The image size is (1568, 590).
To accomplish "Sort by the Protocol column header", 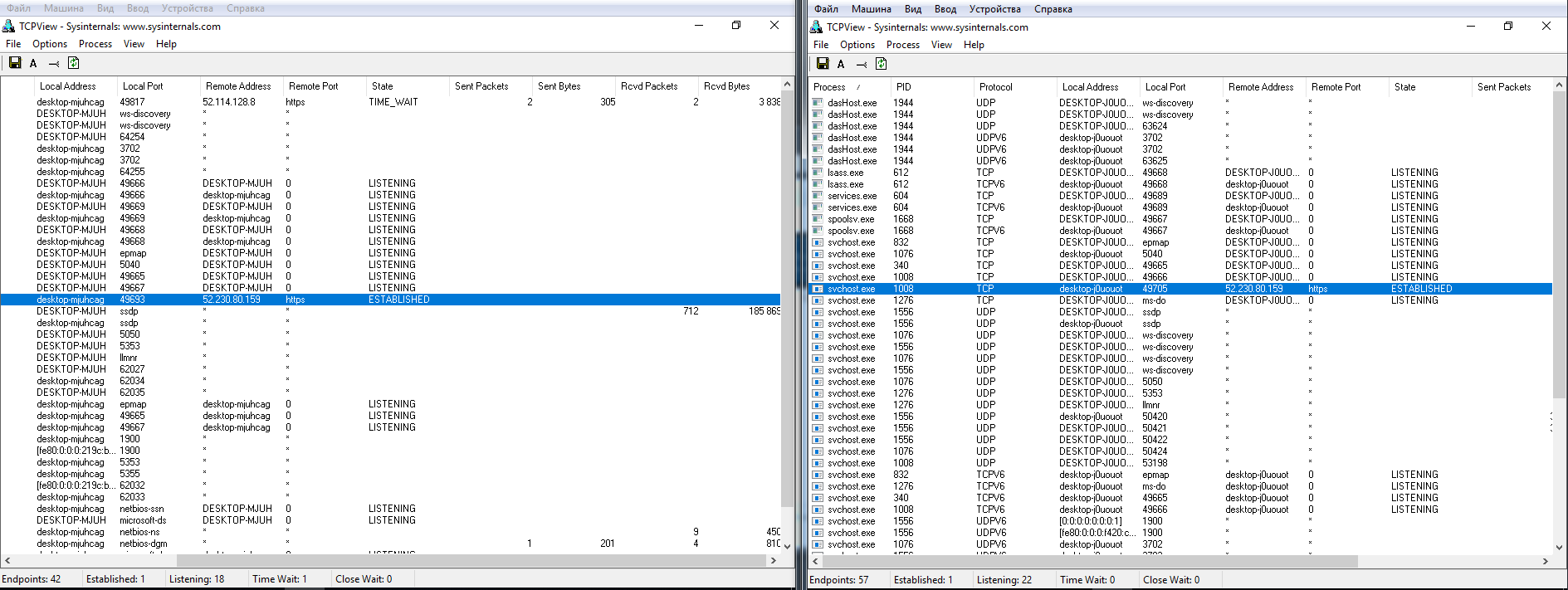I will pyautogui.click(x=996, y=87).
